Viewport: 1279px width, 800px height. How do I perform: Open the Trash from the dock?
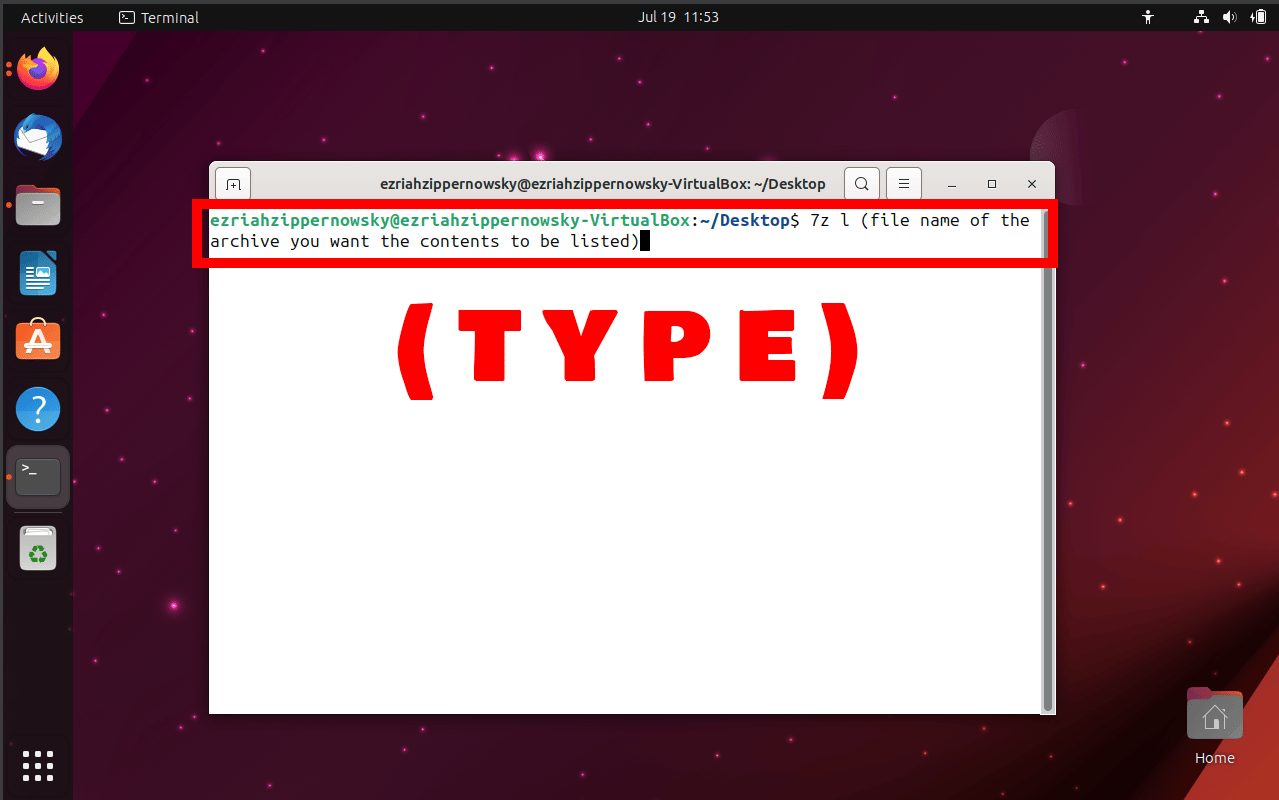[x=37, y=548]
